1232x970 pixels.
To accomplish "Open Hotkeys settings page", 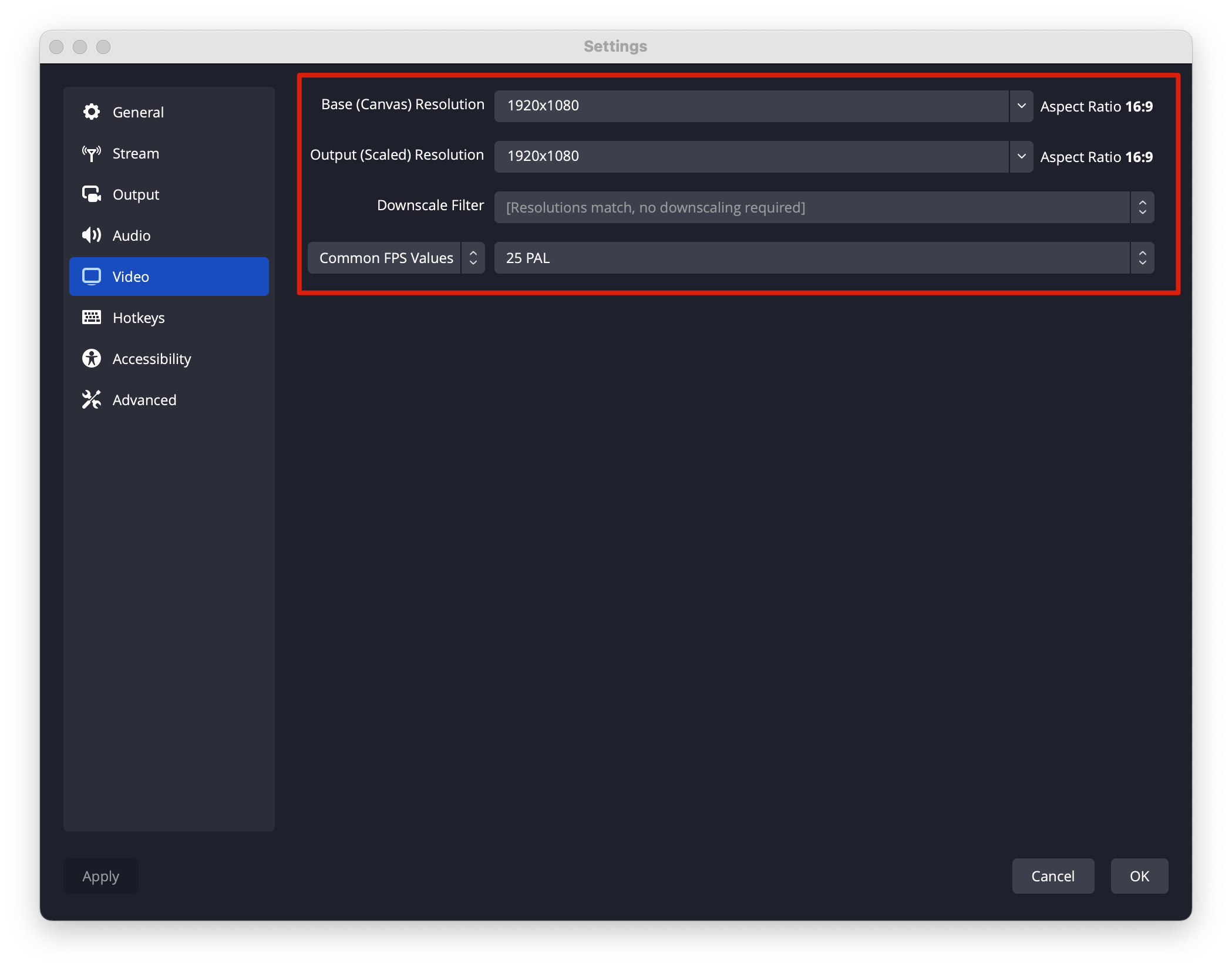I will point(169,318).
